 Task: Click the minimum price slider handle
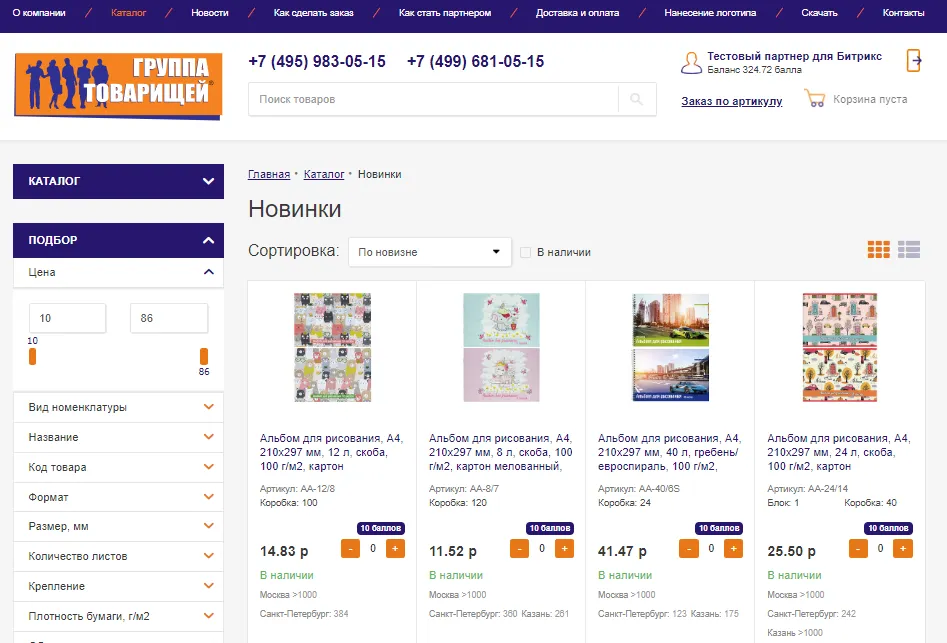pos(33,357)
